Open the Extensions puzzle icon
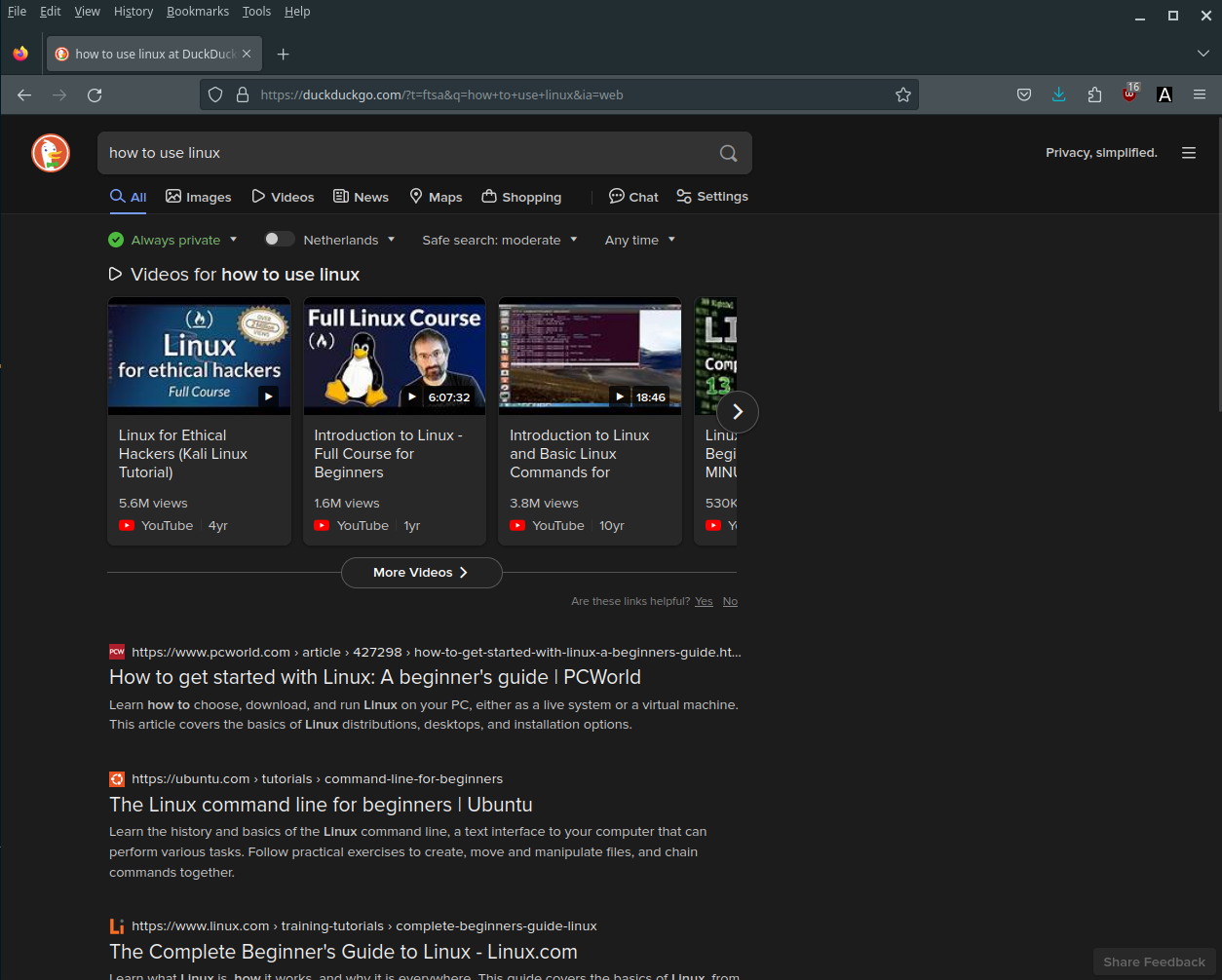The width and height of the screenshot is (1222, 980). 1094,94
